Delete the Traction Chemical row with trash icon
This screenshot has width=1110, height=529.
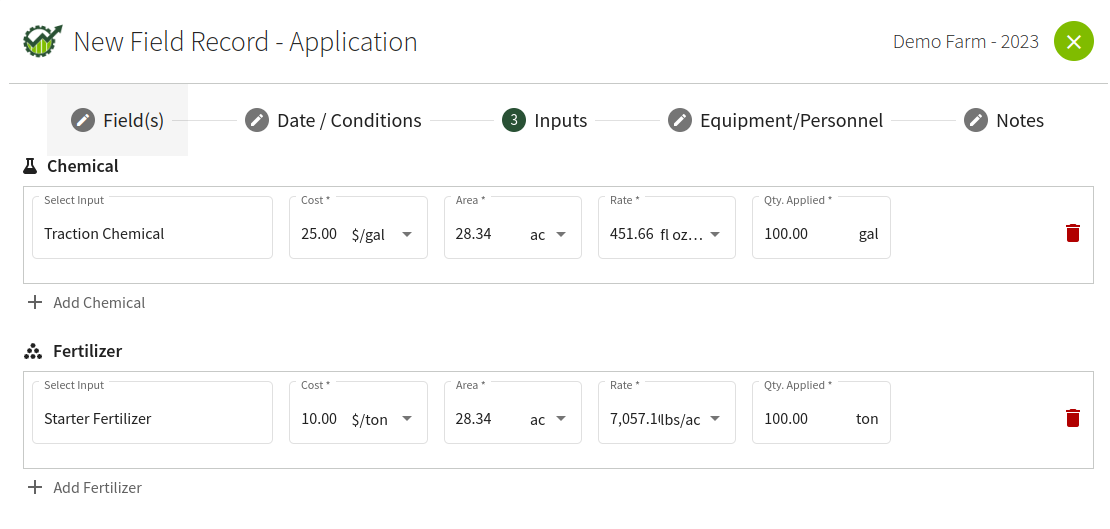(x=1072, y=233)
